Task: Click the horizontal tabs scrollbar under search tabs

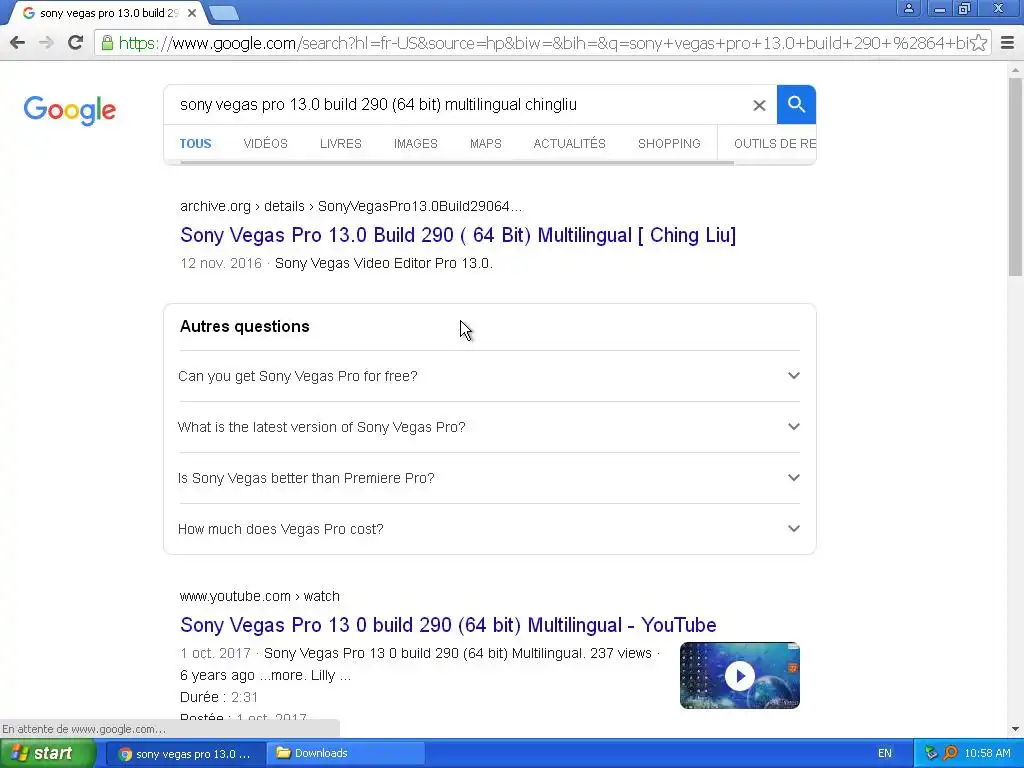Action: pyautogui.click(x=457, y=162)
